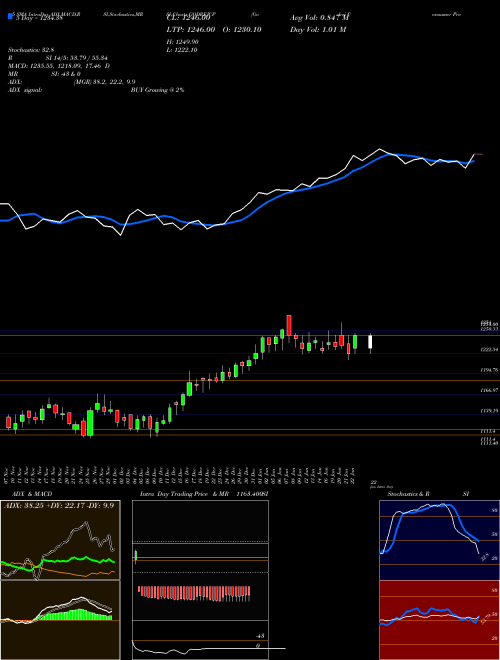Image resolution: width=500 pixels, height=660 pixels.
Task: Select the 'L: 1222.10' low price
Action: point(182,50)
